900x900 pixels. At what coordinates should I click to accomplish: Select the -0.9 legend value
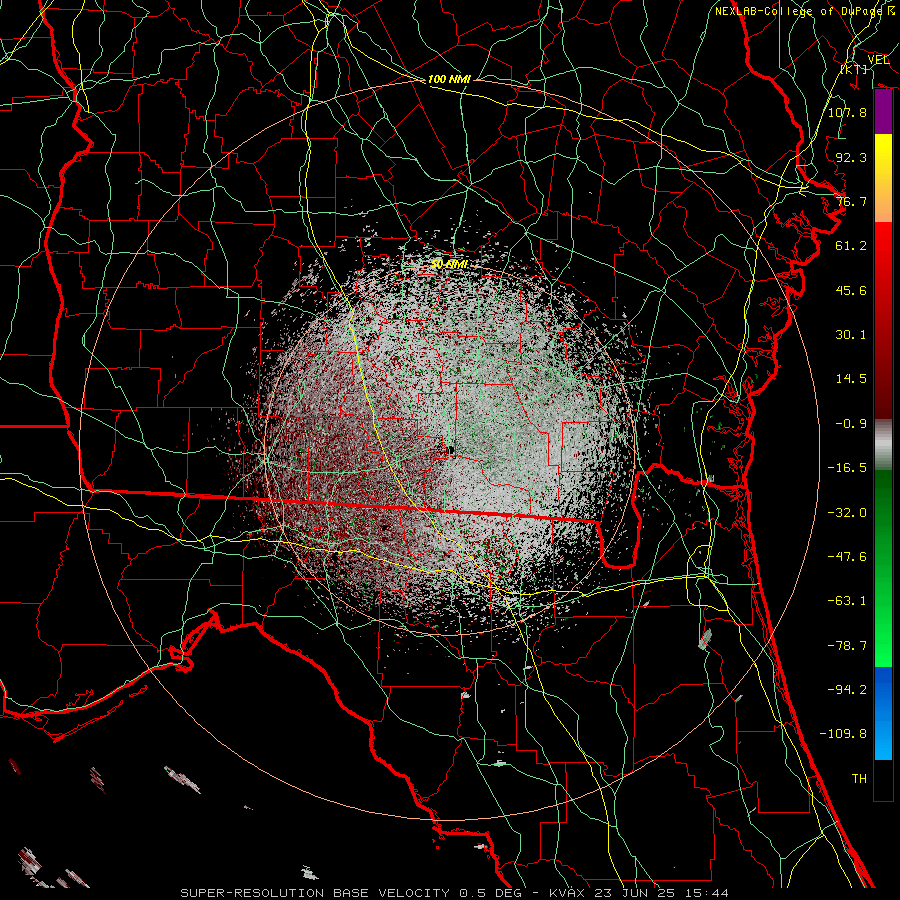[x=851, y=423]
